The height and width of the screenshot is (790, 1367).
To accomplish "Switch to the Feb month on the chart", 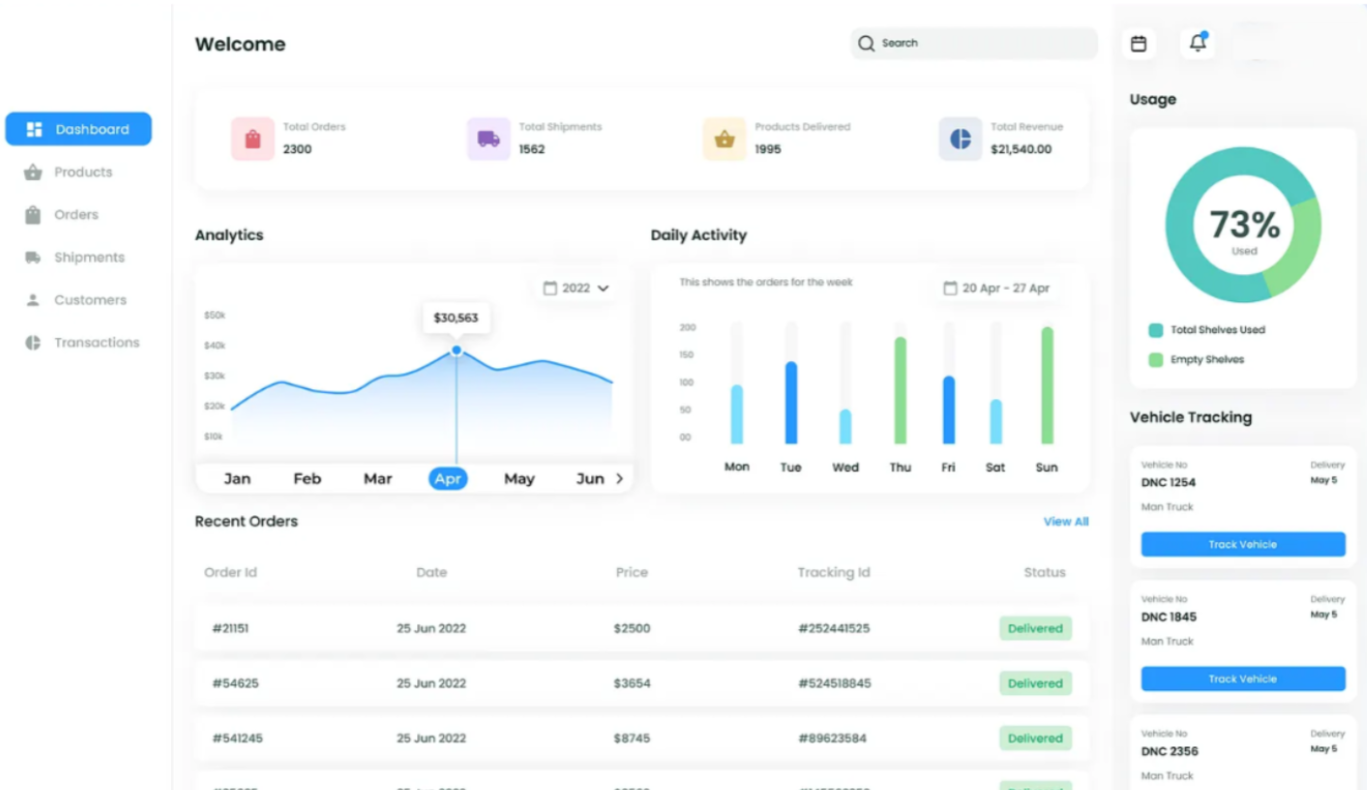I will 307,479.
